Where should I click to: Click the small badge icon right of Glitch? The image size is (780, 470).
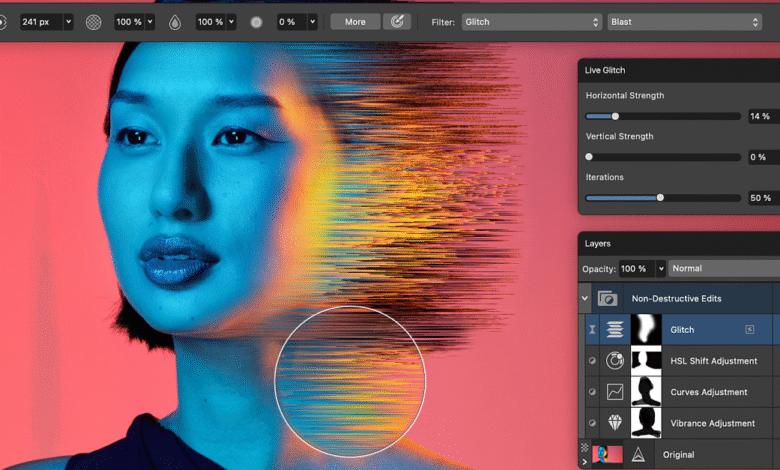click(x=750, y=329)
